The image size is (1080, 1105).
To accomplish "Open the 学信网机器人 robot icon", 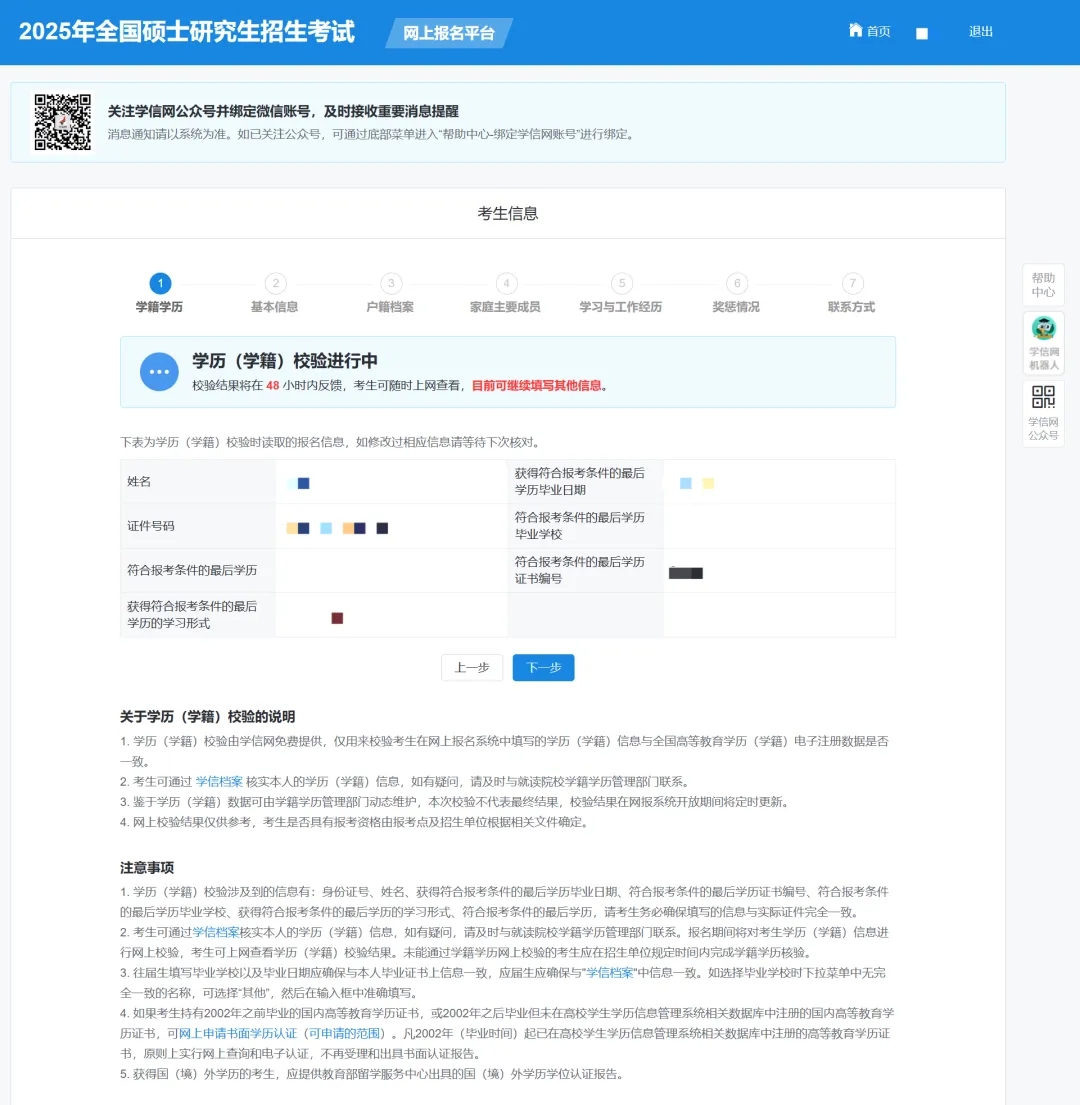I will click(1043, 330).
